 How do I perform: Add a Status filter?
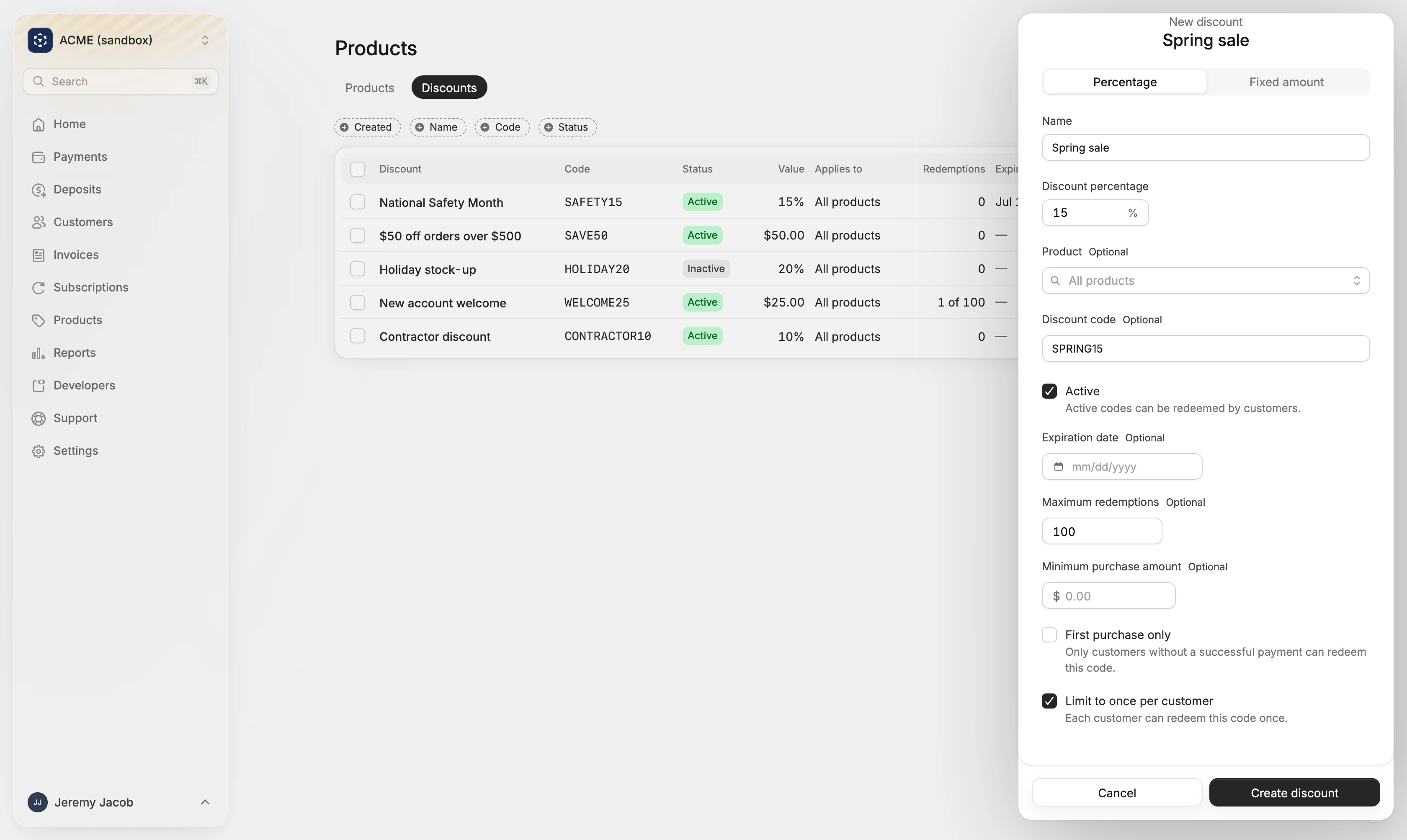tap(567, 127)
